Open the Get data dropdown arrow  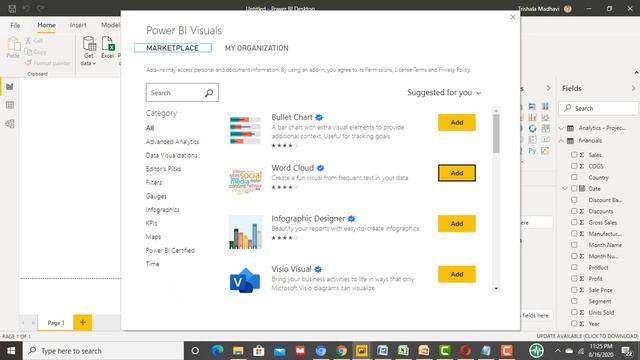[94, 64]
